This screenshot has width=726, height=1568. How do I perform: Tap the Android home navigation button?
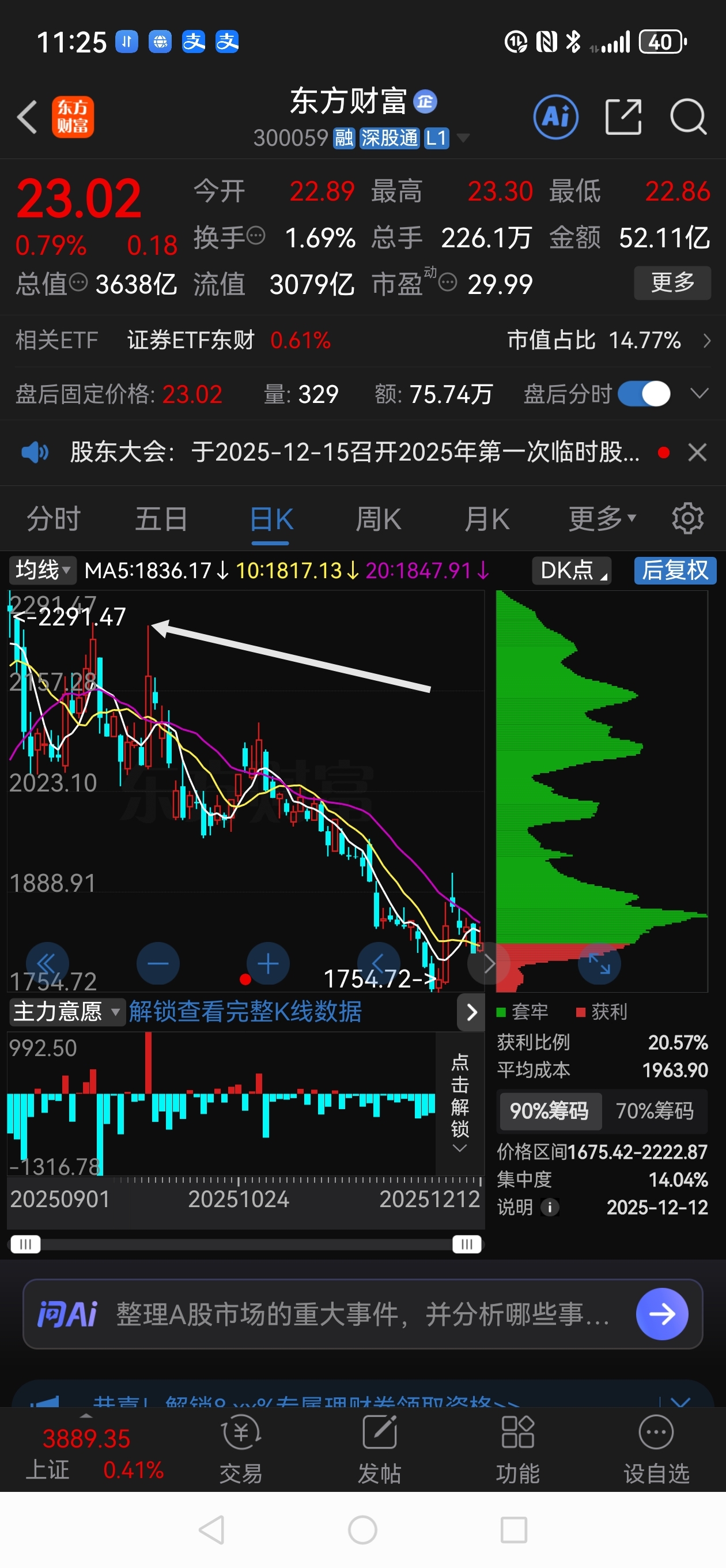[x=362, y=1529]
